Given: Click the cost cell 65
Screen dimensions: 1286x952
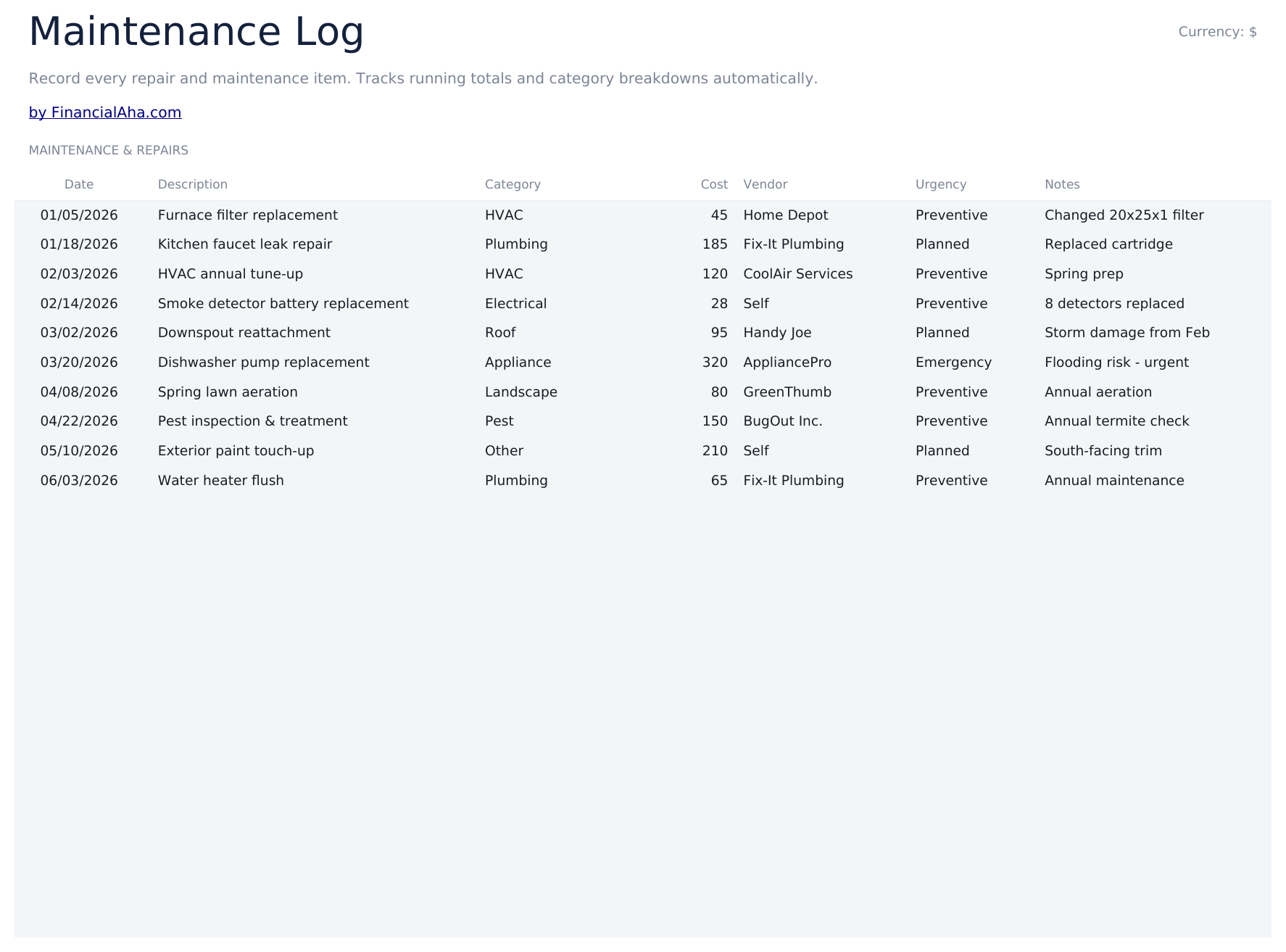Looking at the screenshot, I should tap(719, 481).
